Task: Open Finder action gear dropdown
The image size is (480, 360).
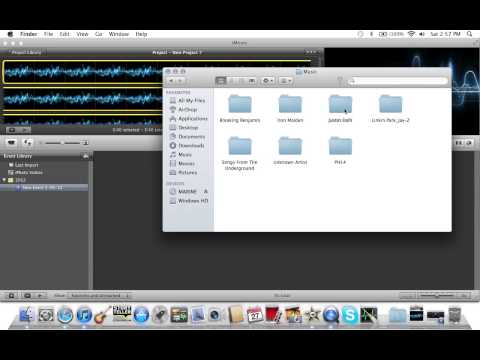Action: (268, 81)
